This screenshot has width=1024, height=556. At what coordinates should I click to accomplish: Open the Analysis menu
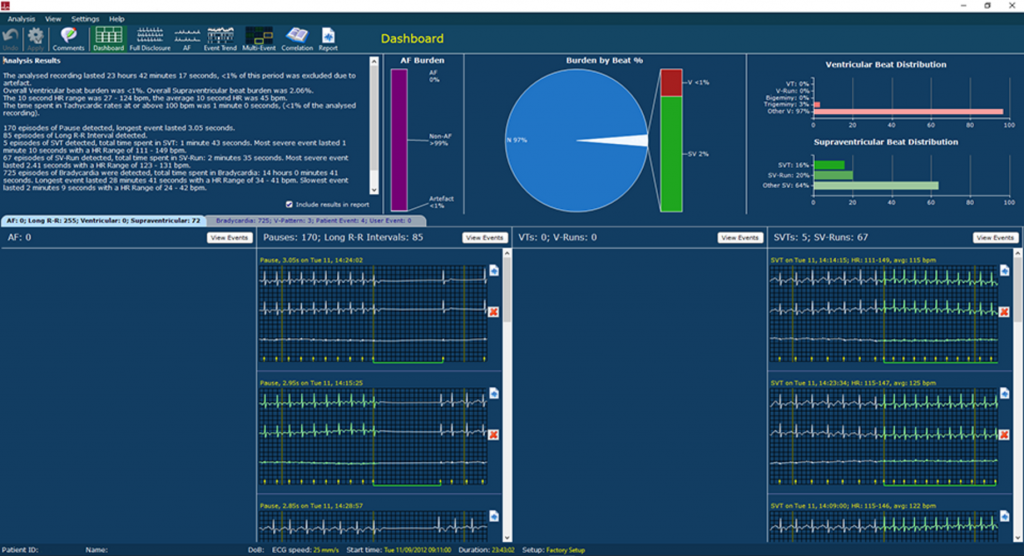(x=21, y=19)
